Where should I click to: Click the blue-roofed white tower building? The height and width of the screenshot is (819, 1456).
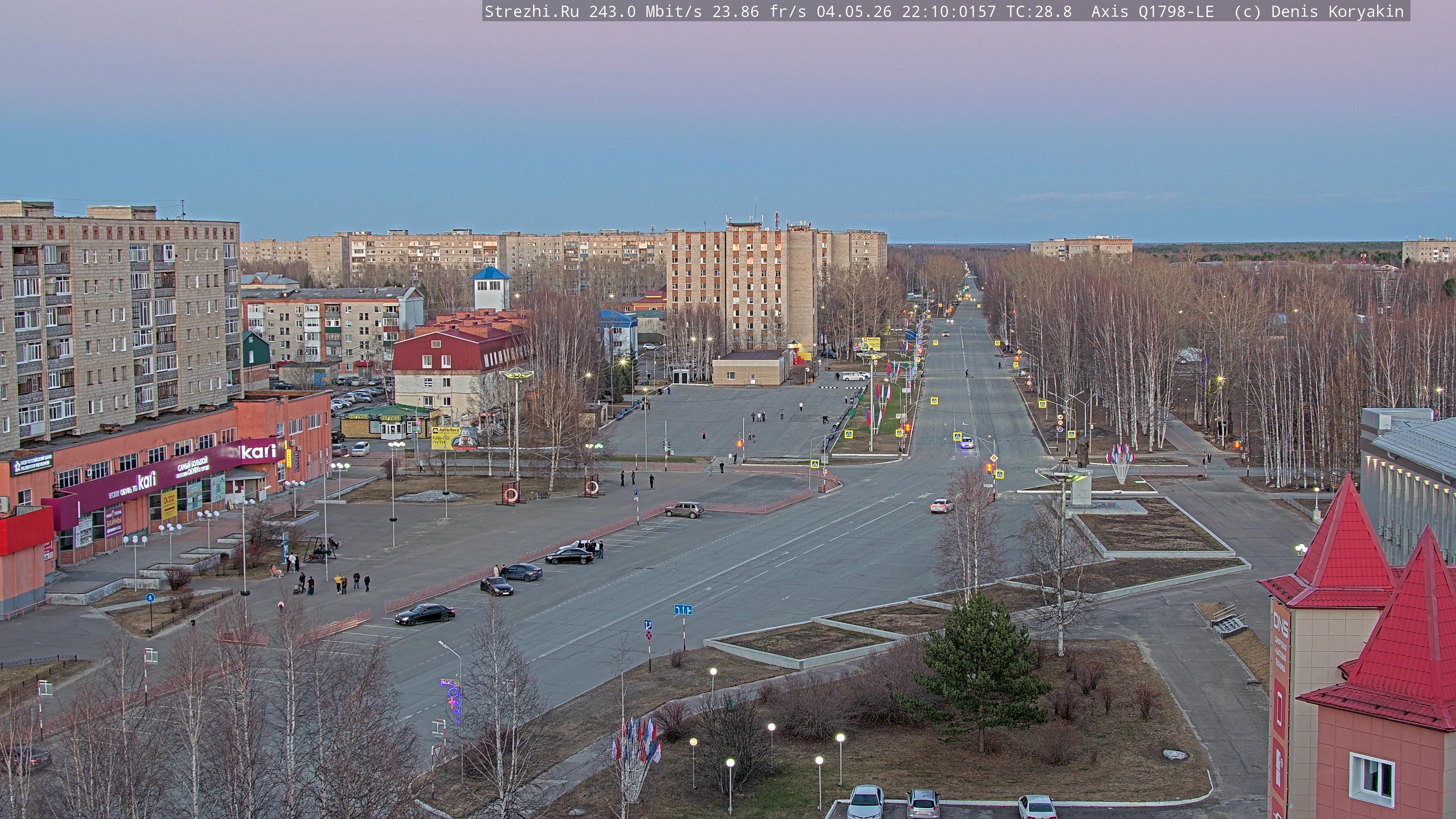click(491, 288)
